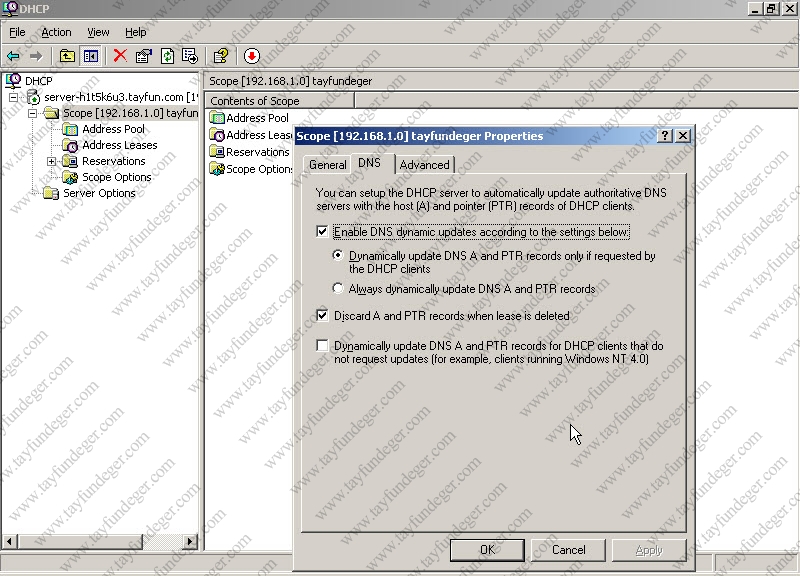
Task: Click the Forward arrow toolbar icon
Action: (x=36, y=56)
